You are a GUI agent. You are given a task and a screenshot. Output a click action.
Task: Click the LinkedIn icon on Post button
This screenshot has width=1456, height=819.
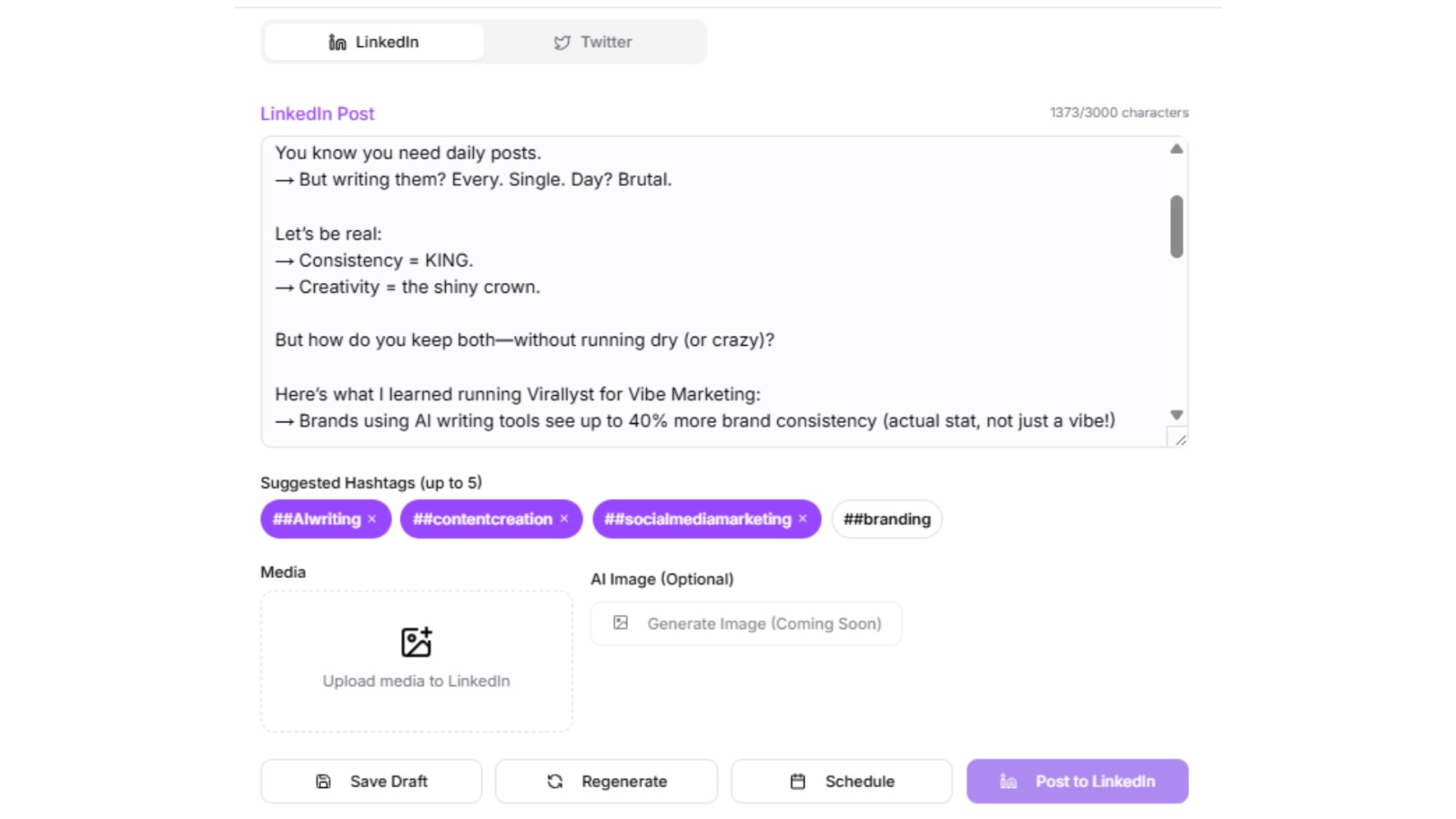1008,781
